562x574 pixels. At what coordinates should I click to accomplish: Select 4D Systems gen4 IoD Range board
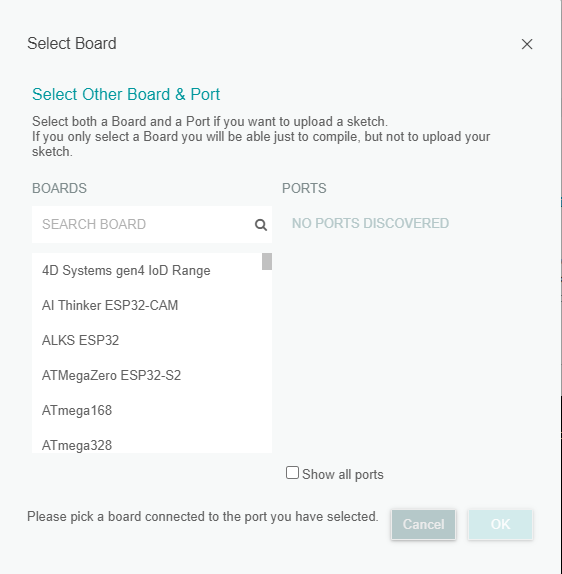point(147,271)
